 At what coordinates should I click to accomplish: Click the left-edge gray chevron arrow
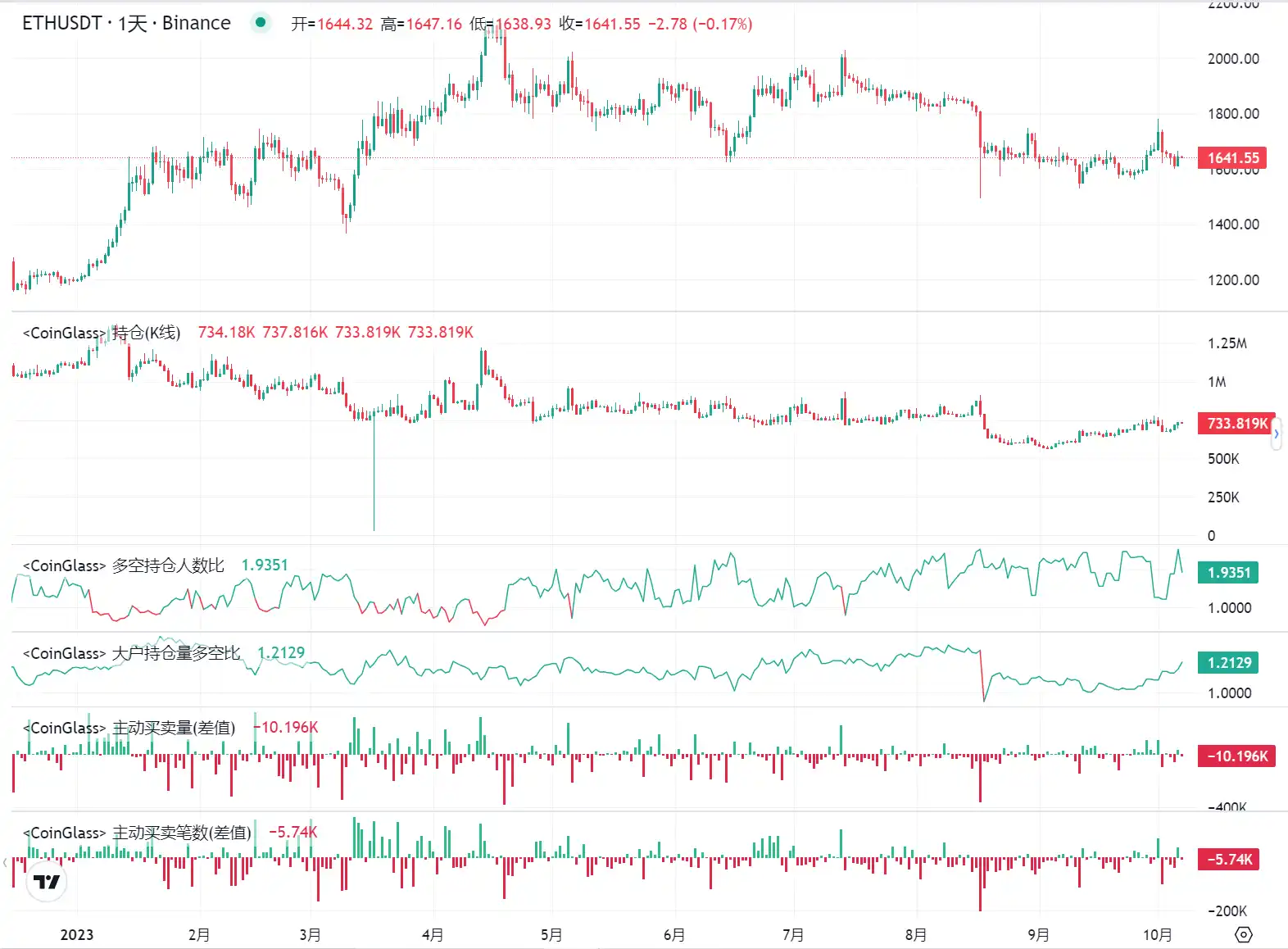point(5,862)
